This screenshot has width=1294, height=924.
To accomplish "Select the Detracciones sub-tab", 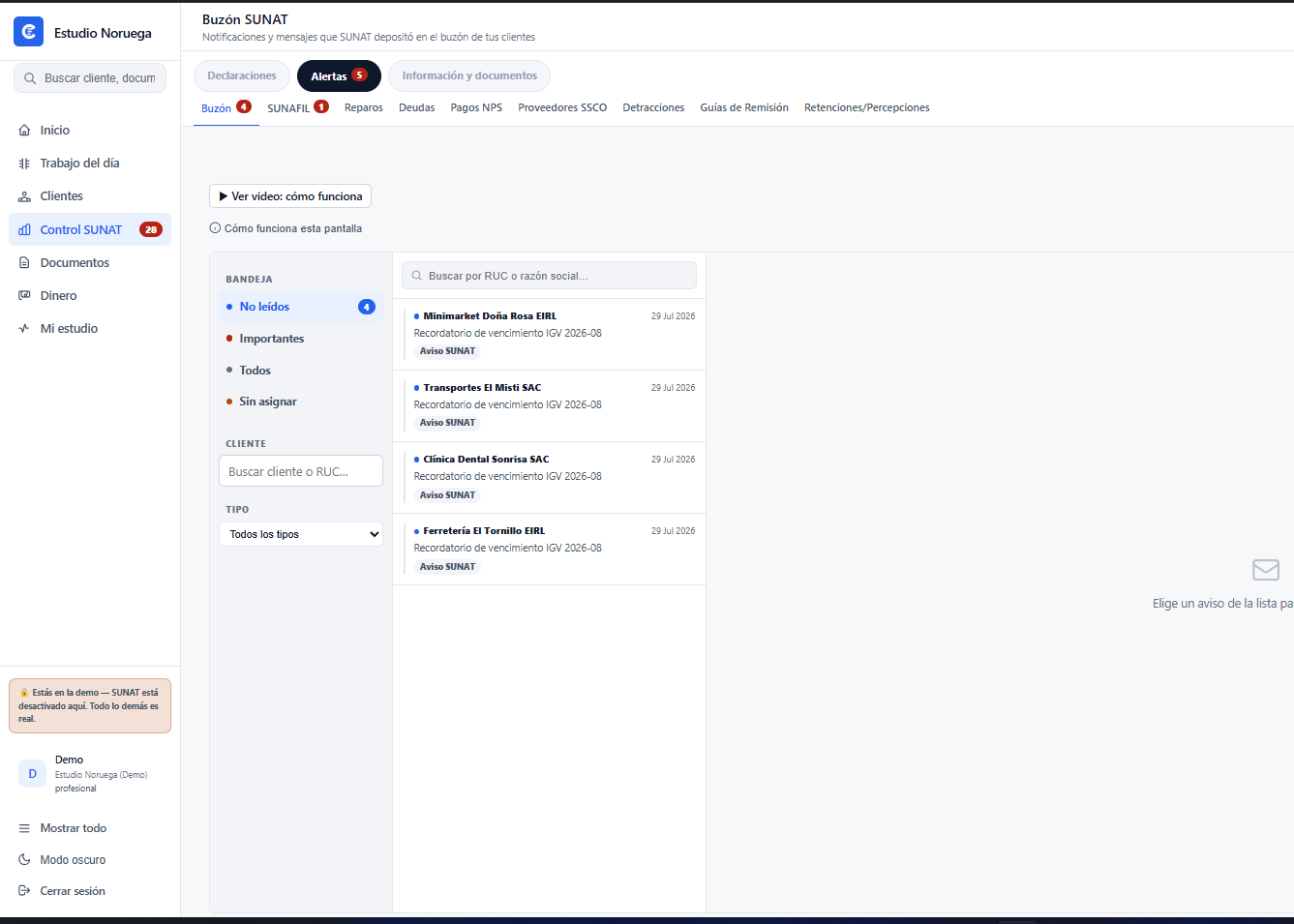I will coord(653,107).
